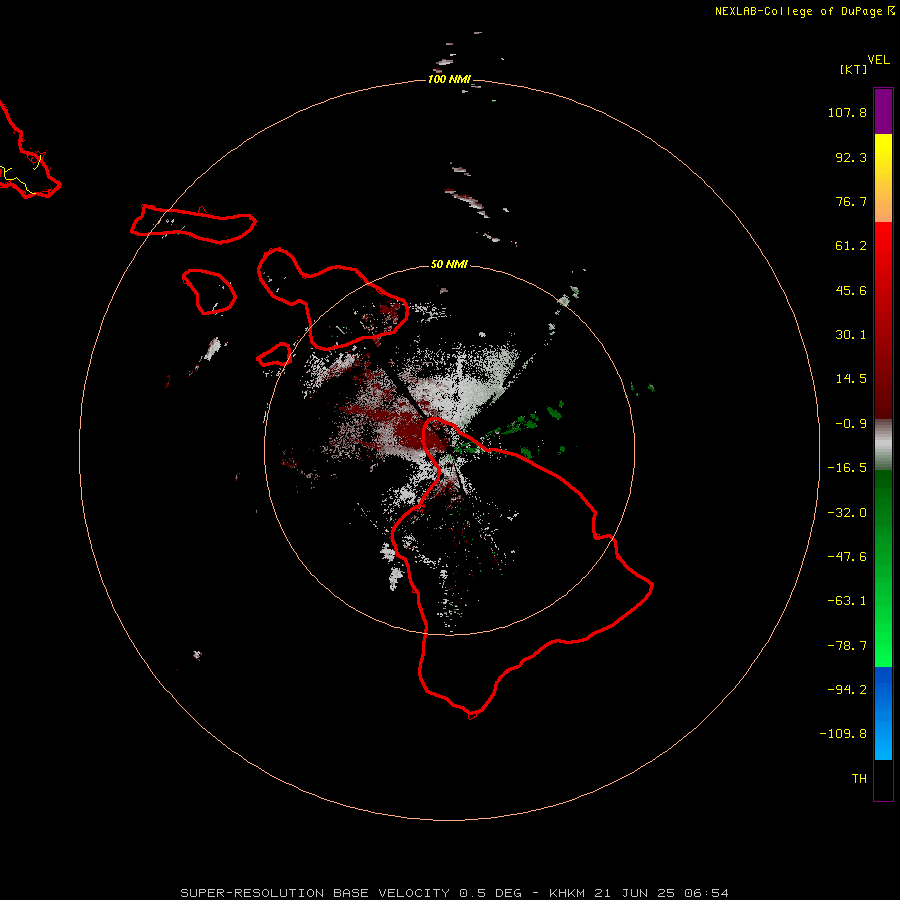The width and height of the screenshot is (900, 900).
Task: Click the bright green color bar segment
Action: (x=883, y=568)
